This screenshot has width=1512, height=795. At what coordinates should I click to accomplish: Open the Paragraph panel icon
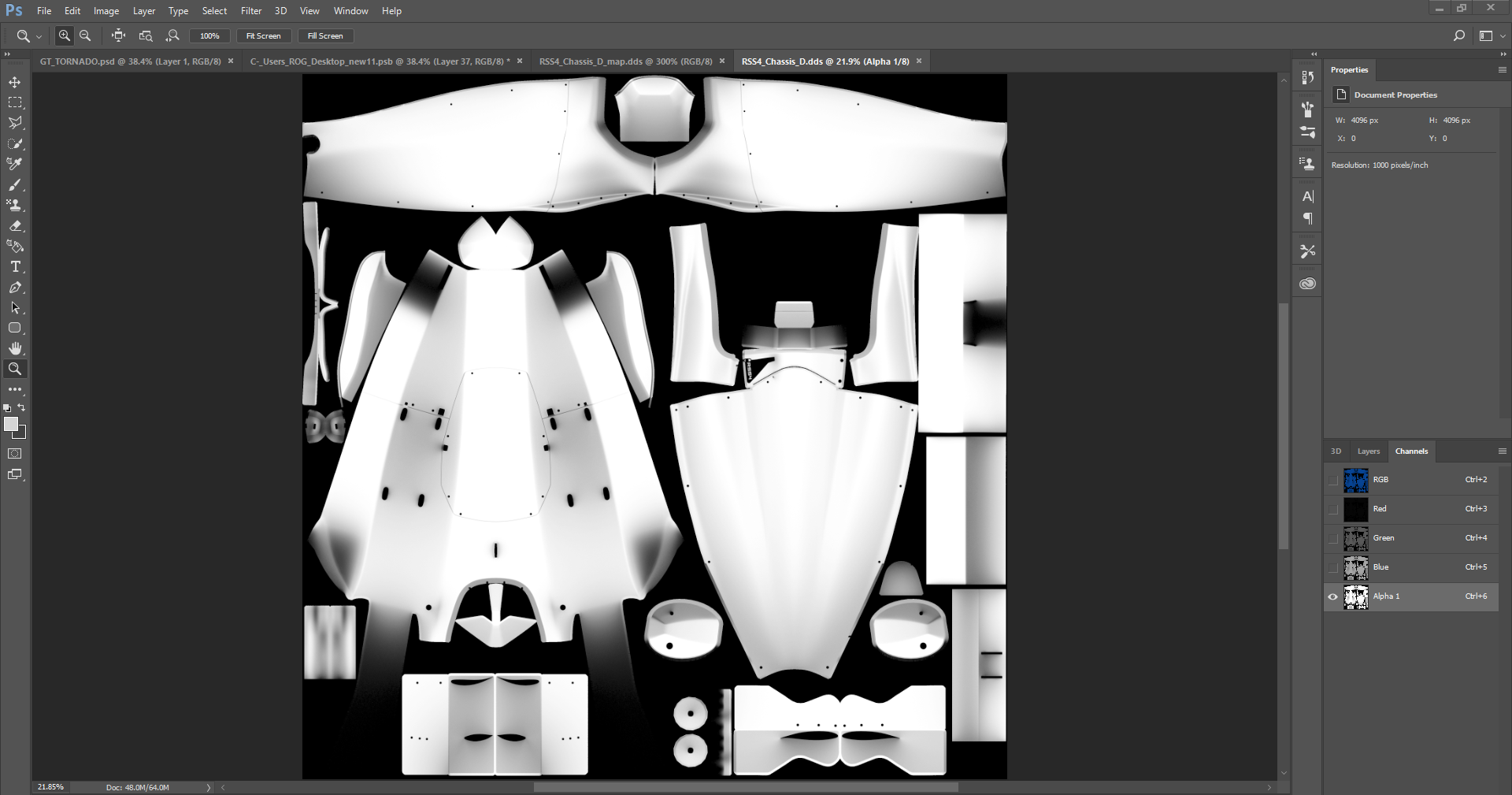click(x=1308, y=218)
